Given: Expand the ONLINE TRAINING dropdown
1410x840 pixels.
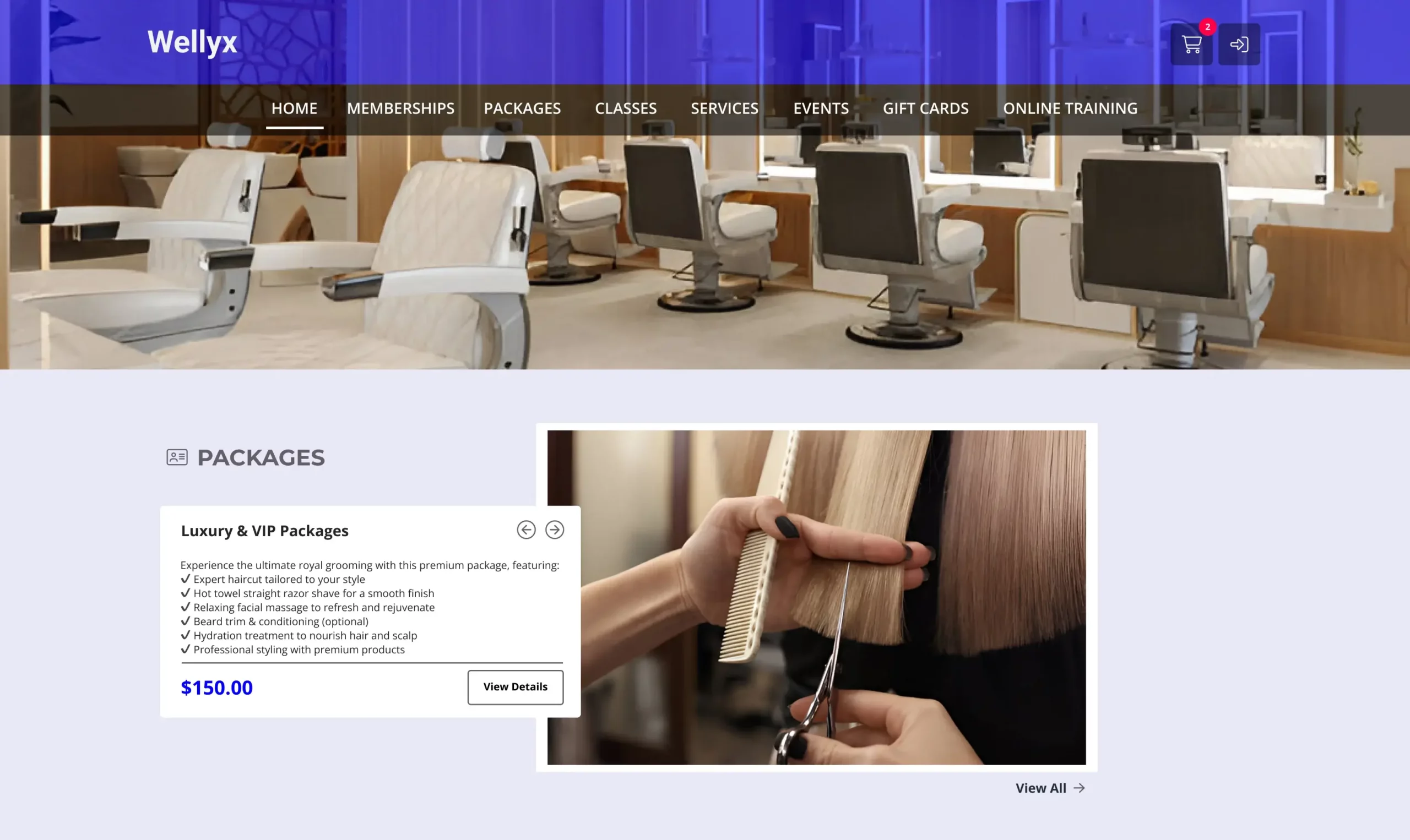Looking at the screenshot, I should [x=1070, y=108].
